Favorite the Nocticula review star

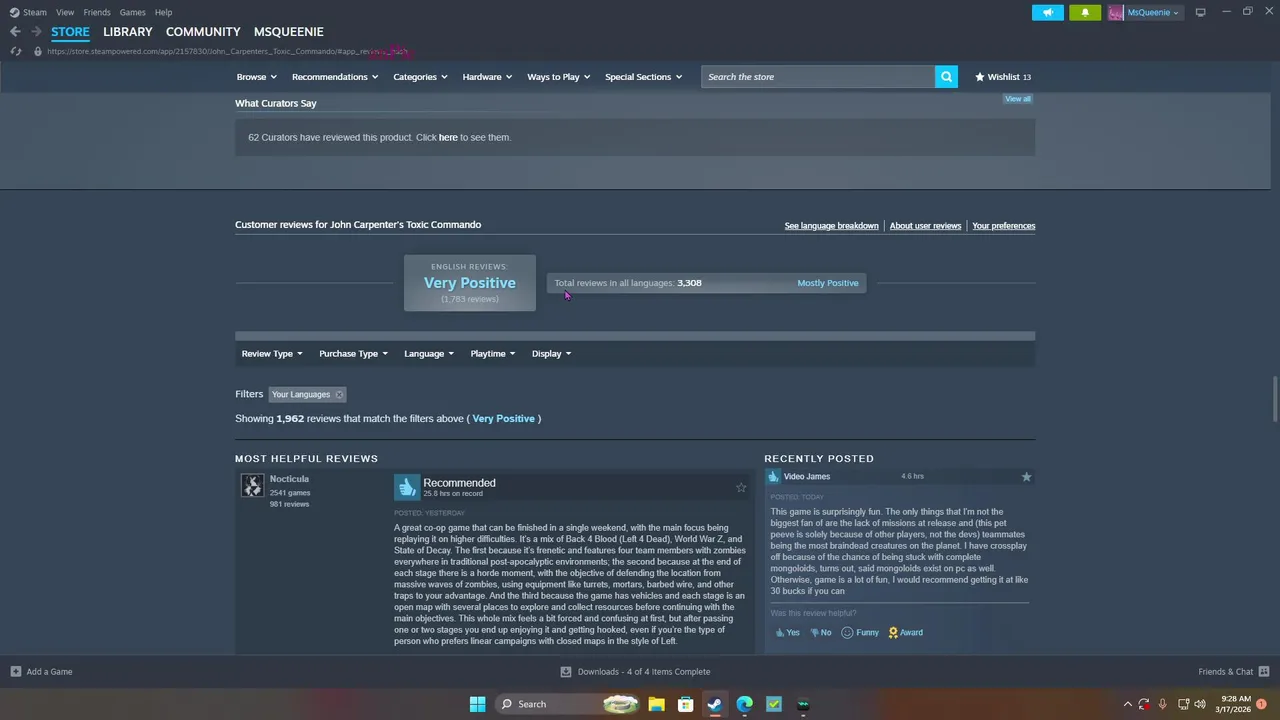point(741,488)
